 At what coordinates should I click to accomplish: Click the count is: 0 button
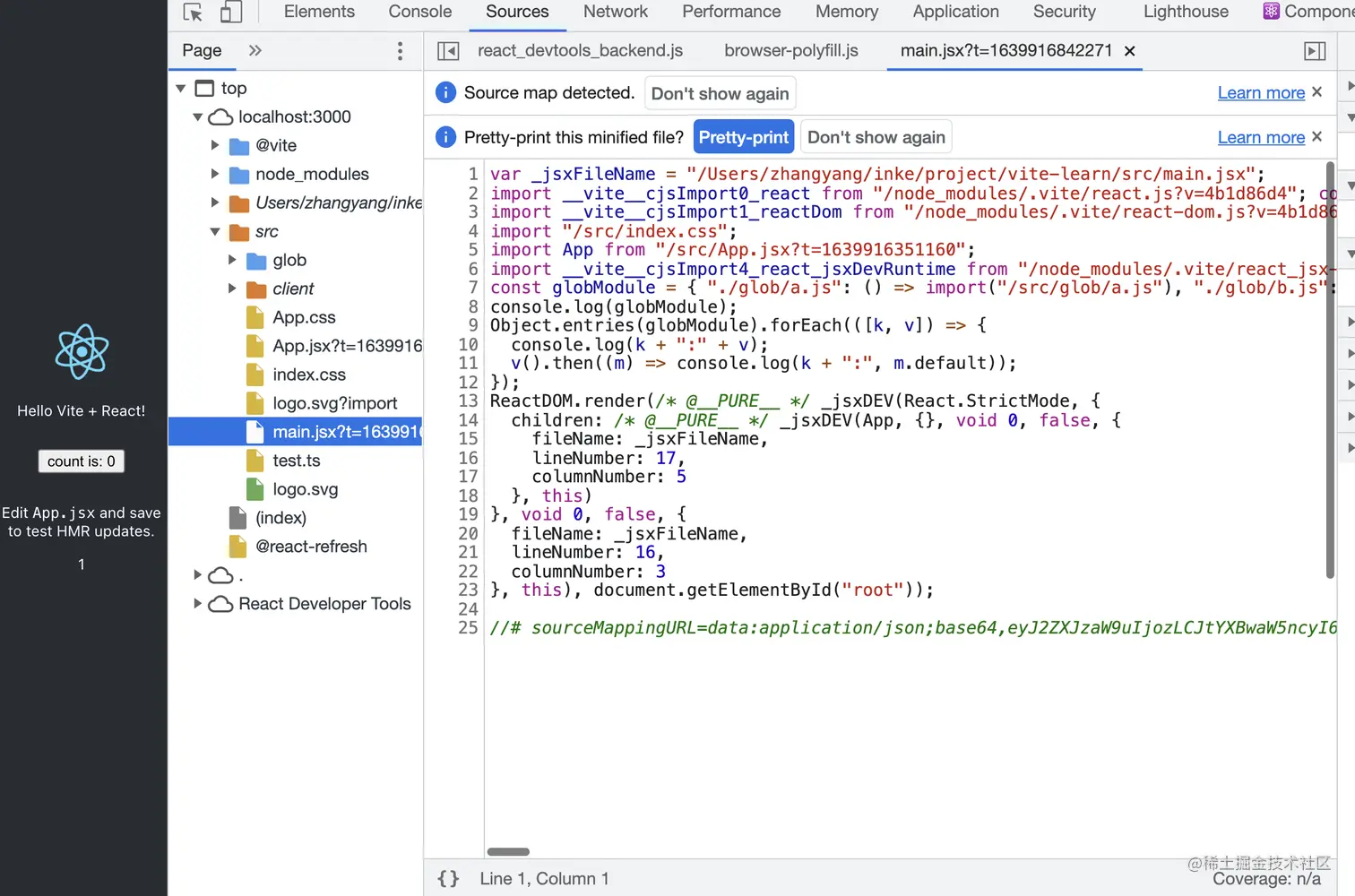point(82,461)
